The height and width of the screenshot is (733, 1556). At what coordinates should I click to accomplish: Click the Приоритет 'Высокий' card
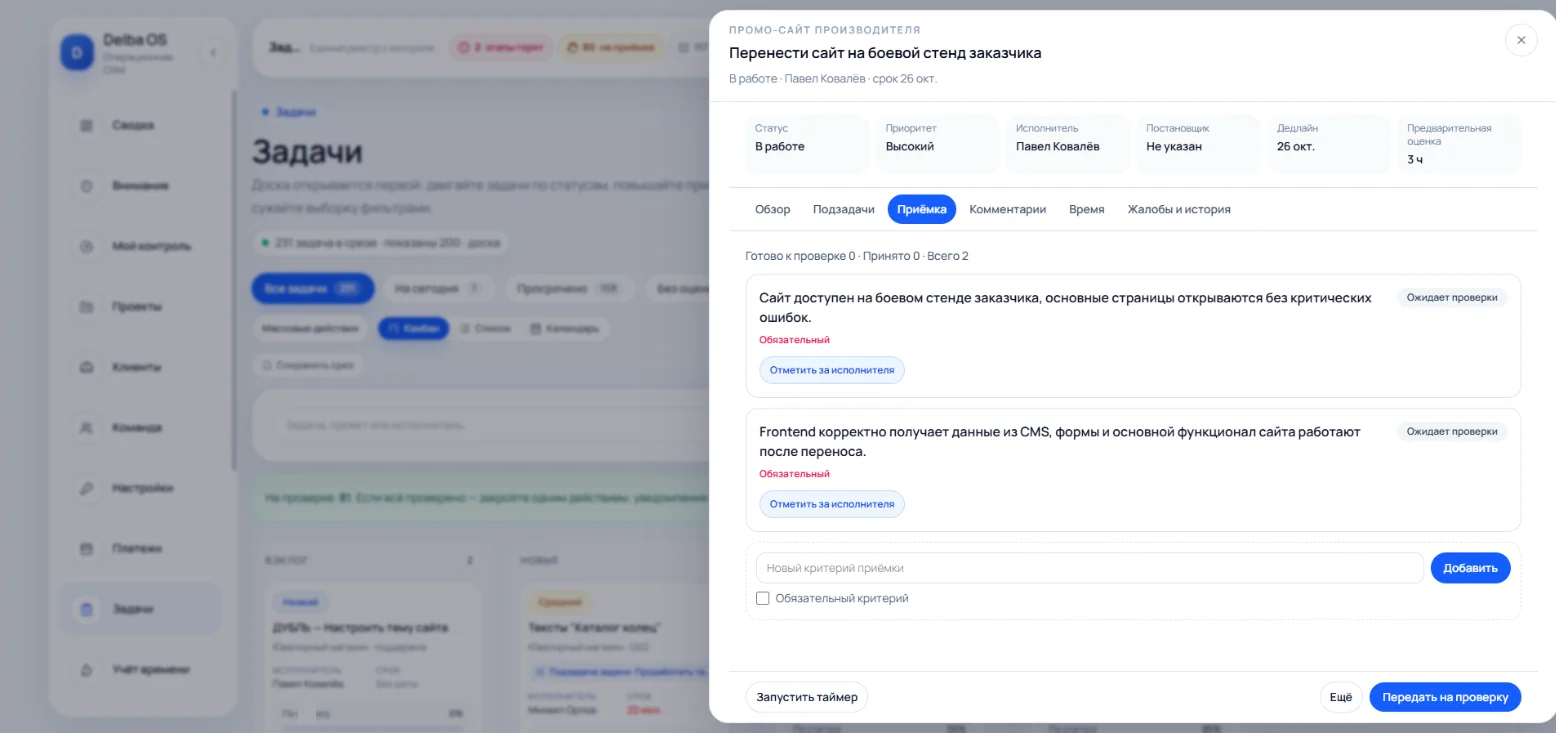(x=938, y=145)
